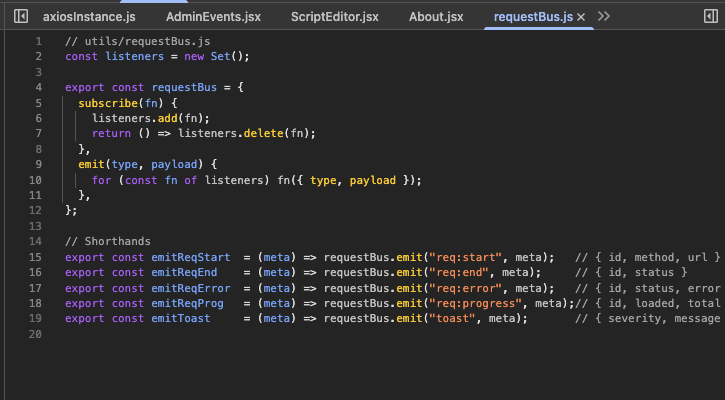Click the "return" keyword on line 7
Screen dimensions: 725x400
[x=111, y=134]
